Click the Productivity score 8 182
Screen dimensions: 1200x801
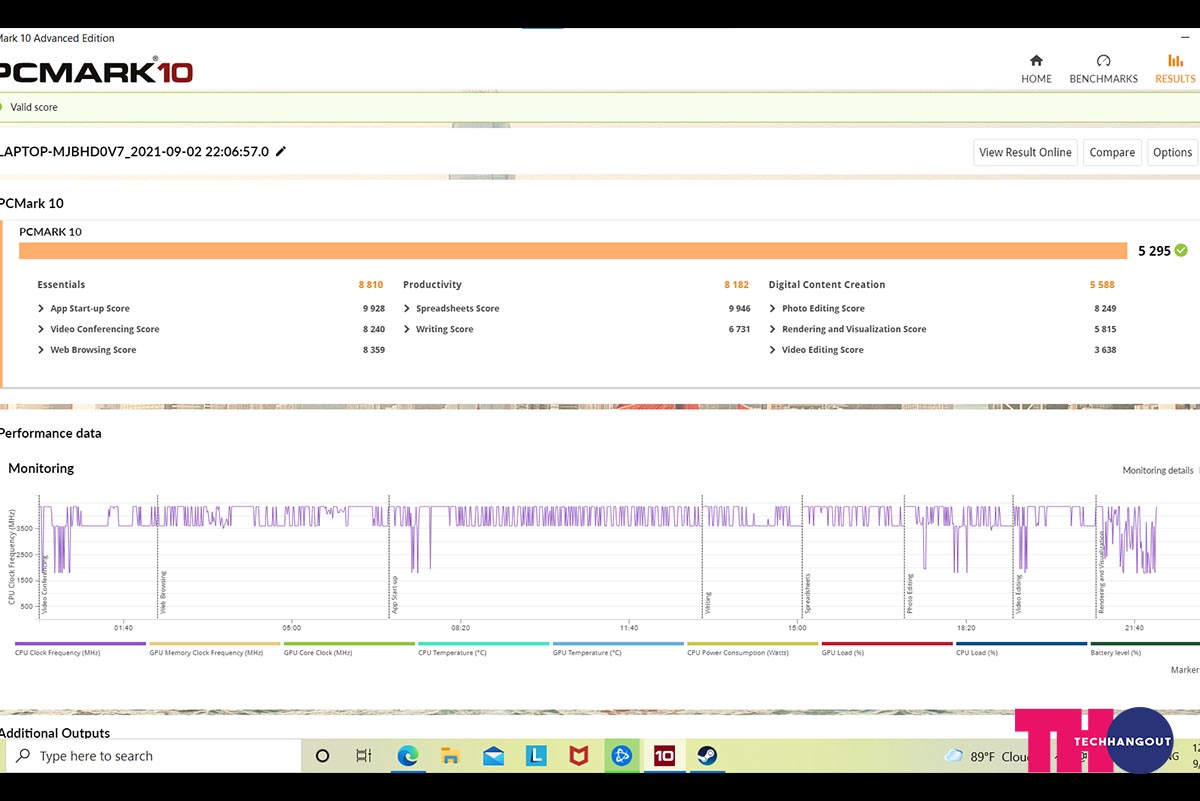coord(737,285)
